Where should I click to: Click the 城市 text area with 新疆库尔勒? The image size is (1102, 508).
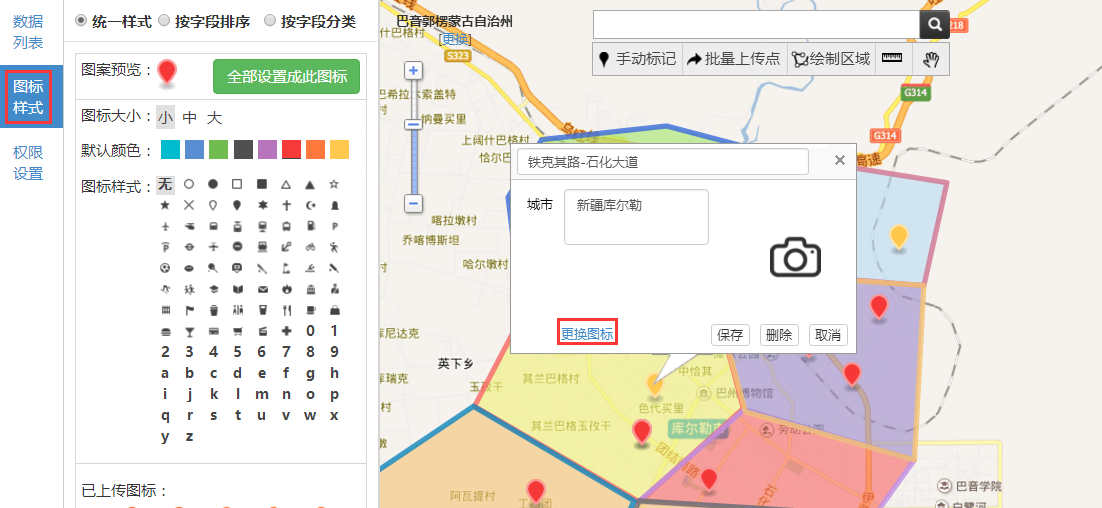coord(636,217)
